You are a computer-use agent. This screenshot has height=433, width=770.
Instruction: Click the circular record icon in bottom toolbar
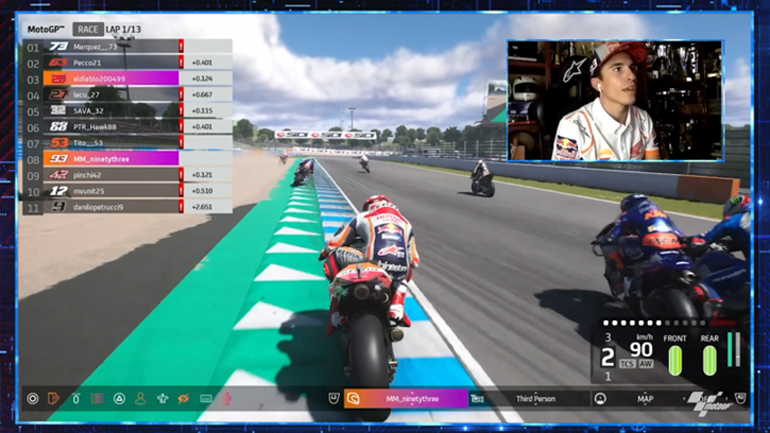32,398
